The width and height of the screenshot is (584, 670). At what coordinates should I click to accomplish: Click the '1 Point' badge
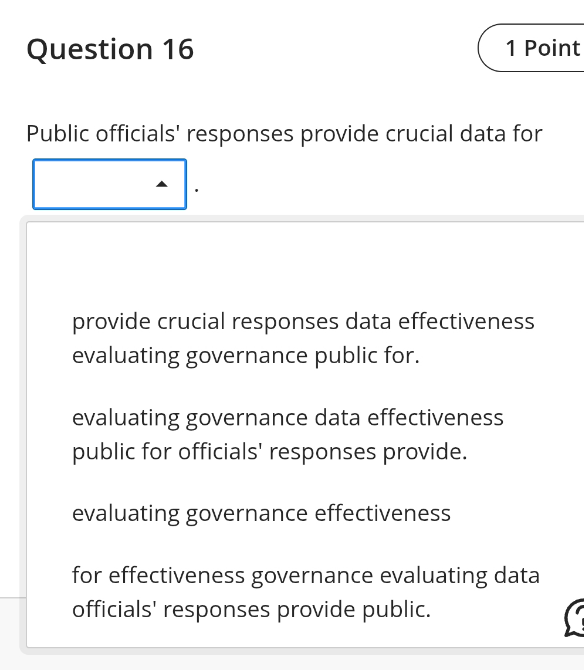[531, 47]
